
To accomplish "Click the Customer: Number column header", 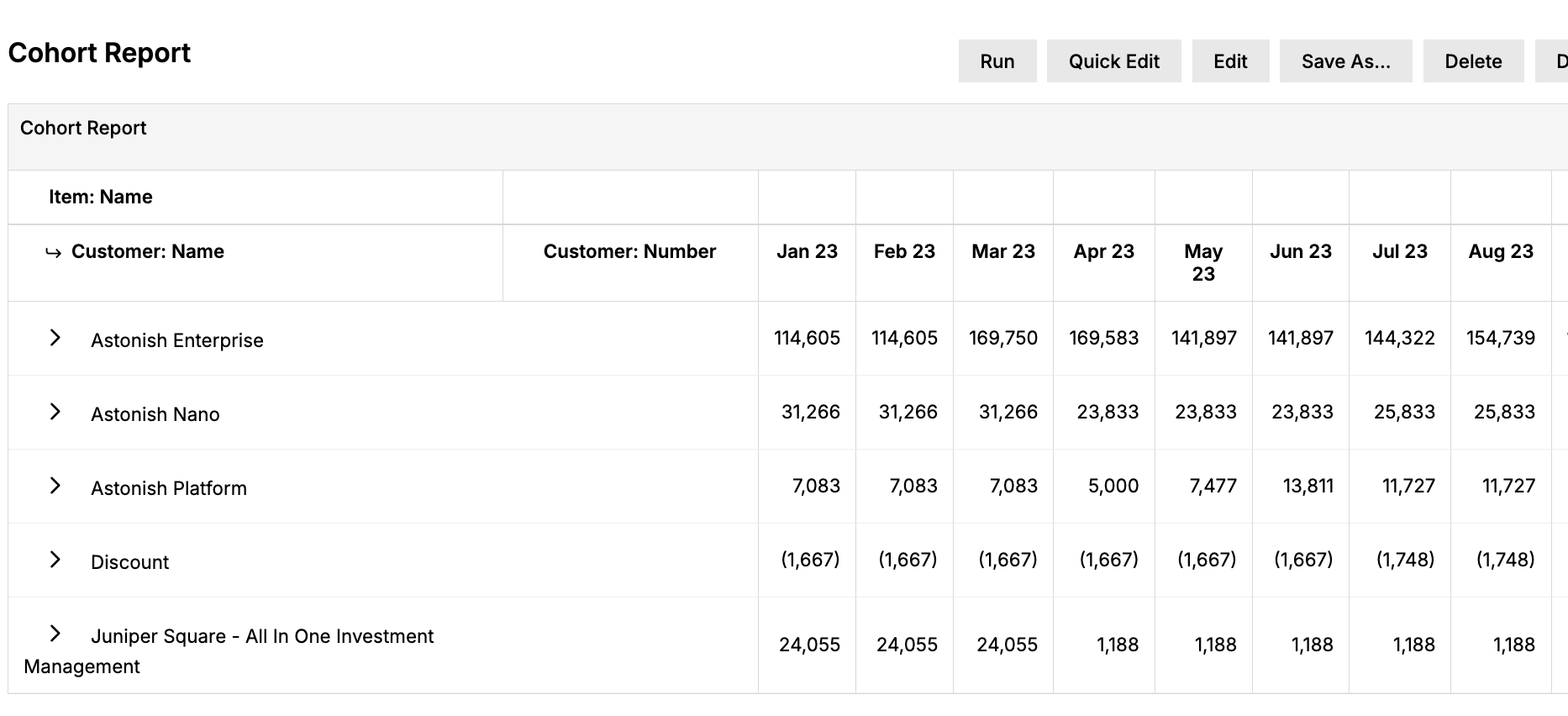I will tap(629, 251).
